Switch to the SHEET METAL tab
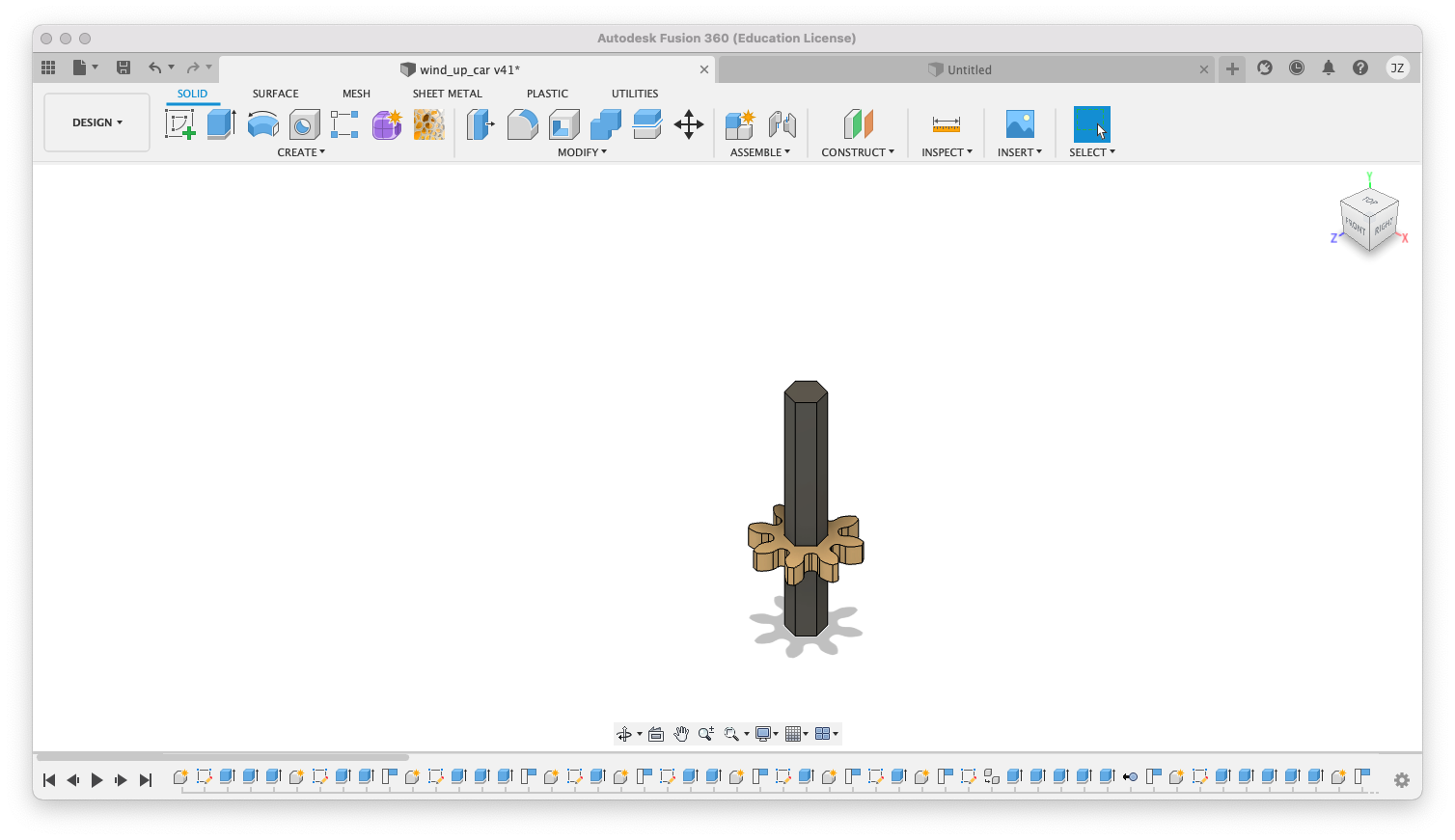 (447, 94)
